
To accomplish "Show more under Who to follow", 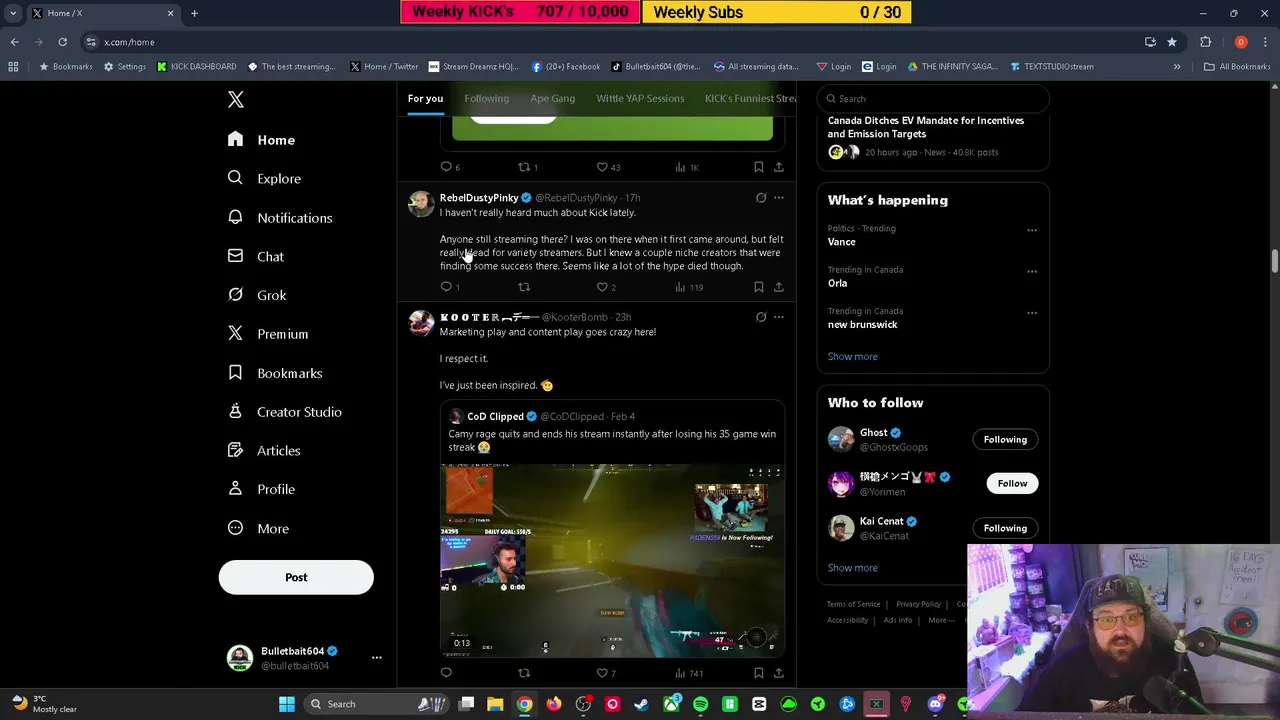I will pyautogui.click(x=852, y=568).
